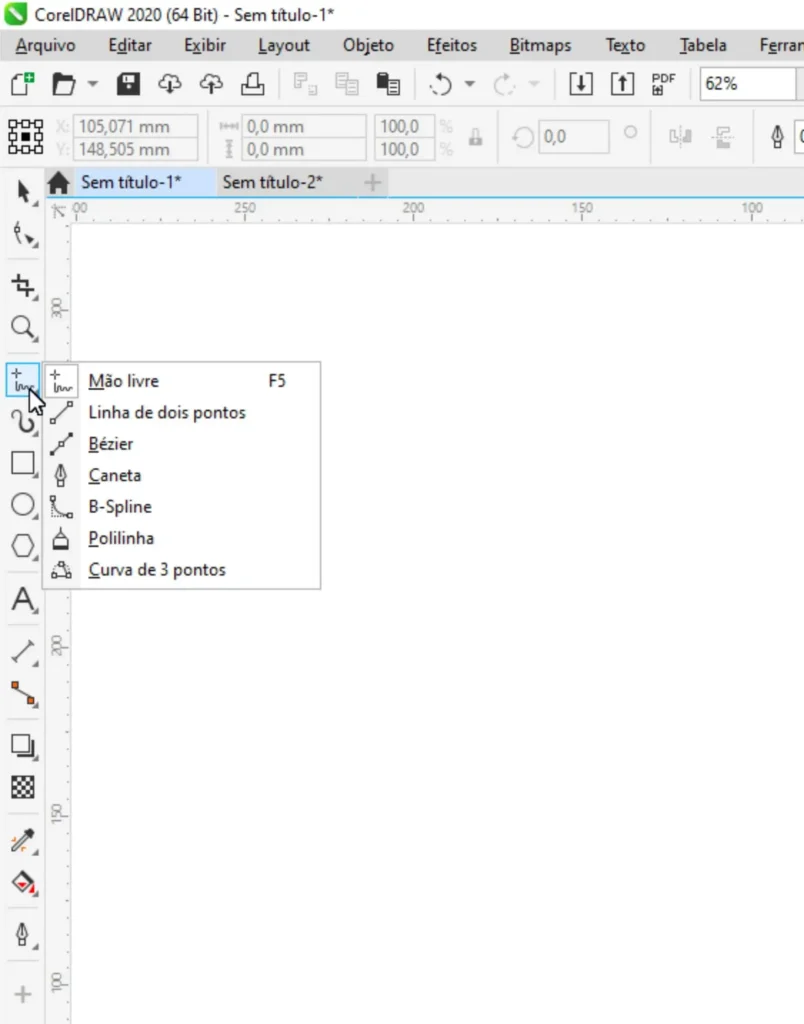
Task: Expand the Undo history dropdown arrow
Action: click(x=470, y=84)
